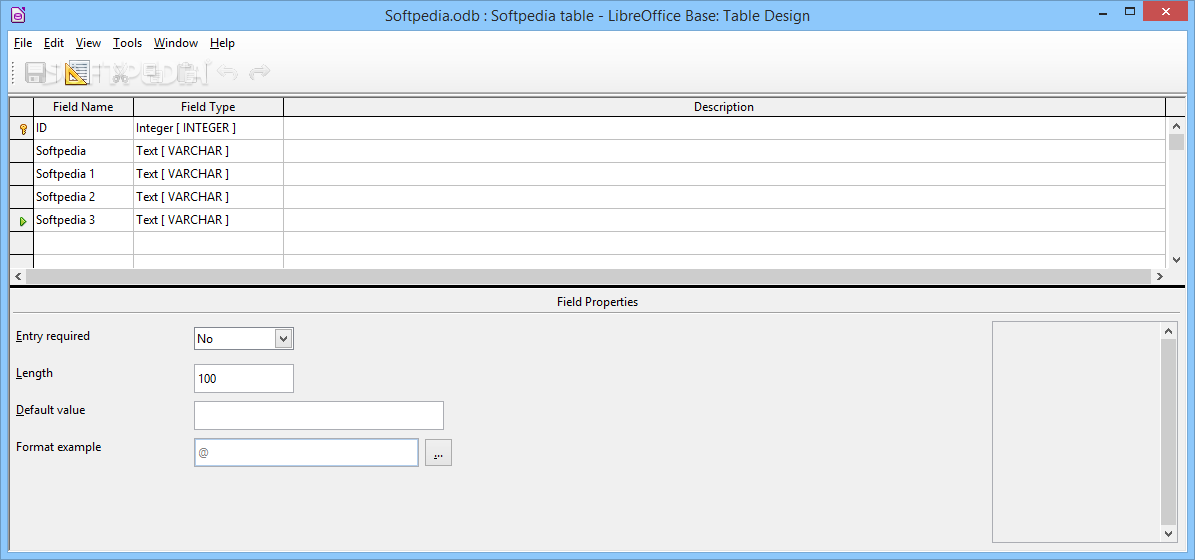Click the table grid scroll up arrow
The image size is (1195, 560).
[1176, 126]
